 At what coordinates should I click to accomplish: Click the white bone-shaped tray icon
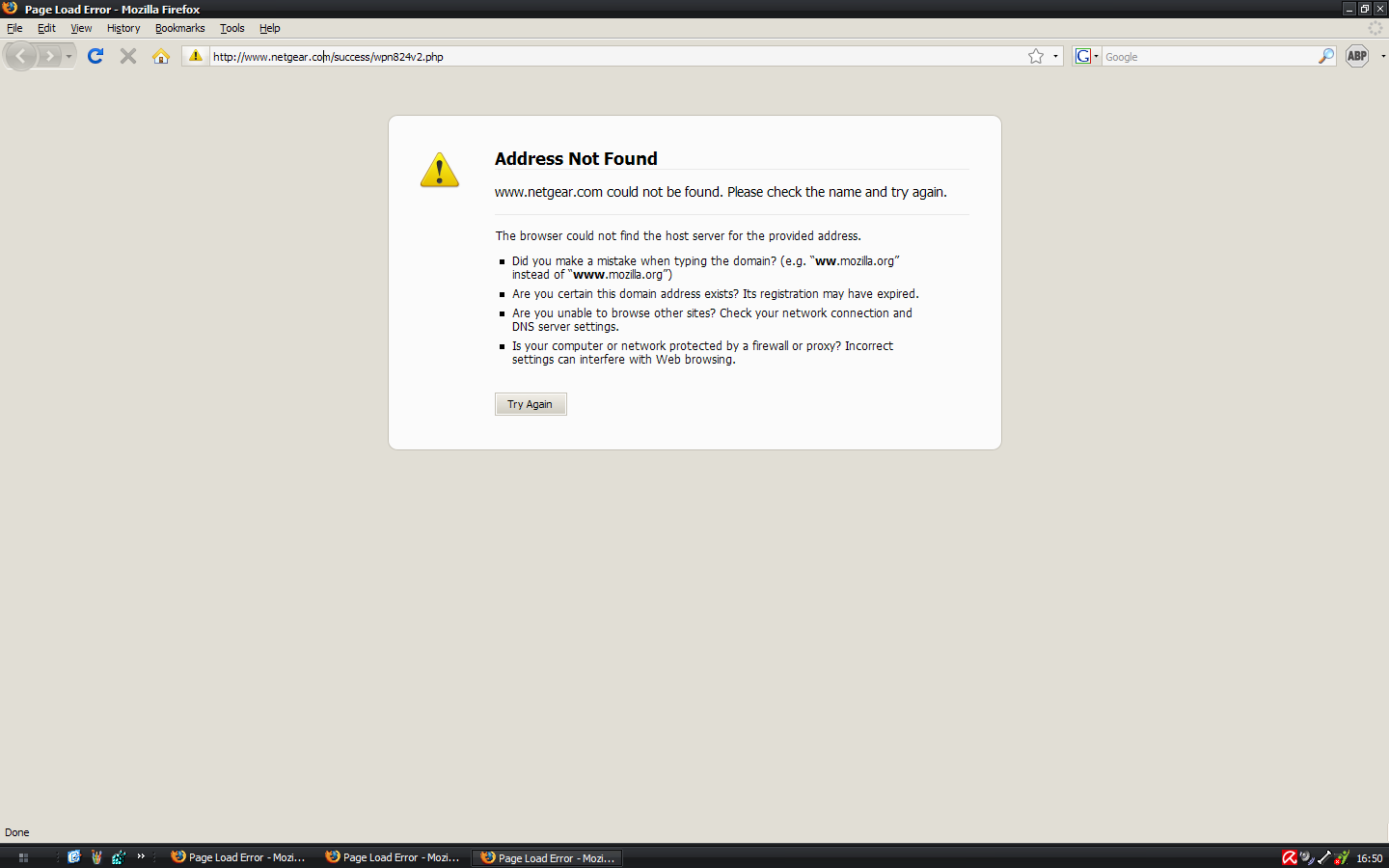pos(1324,857)
